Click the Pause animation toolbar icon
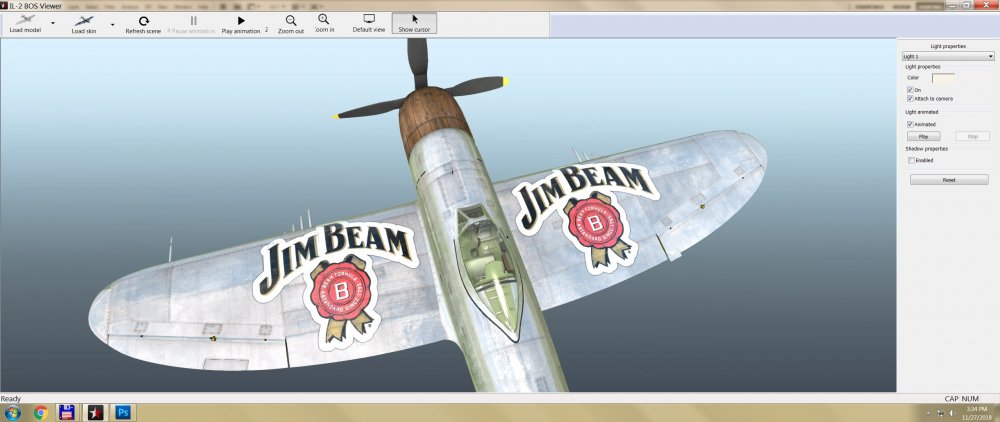The image size is (1000, 422). (194, 20)
